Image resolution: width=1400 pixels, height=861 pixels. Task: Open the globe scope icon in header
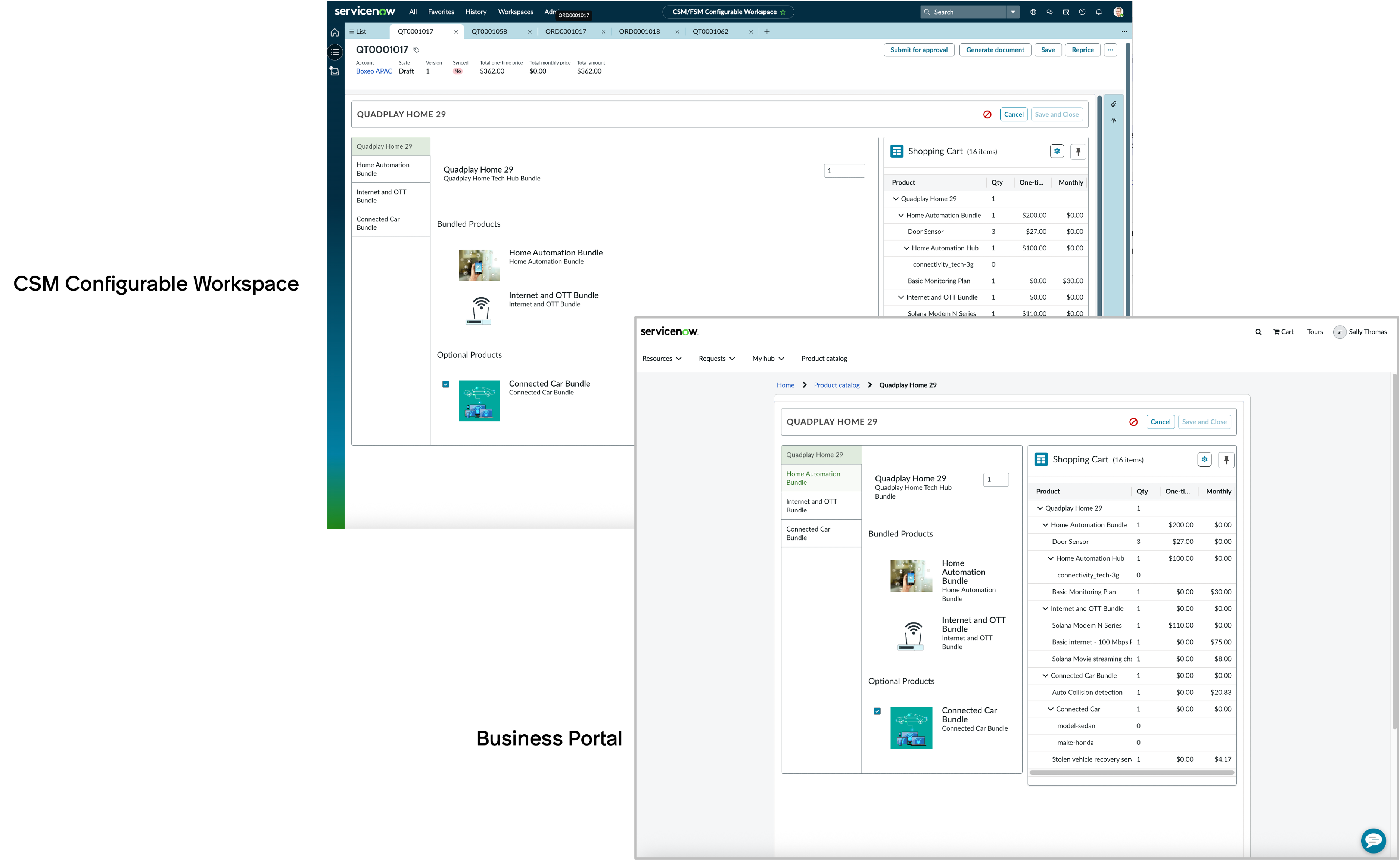coord(1033,12)
